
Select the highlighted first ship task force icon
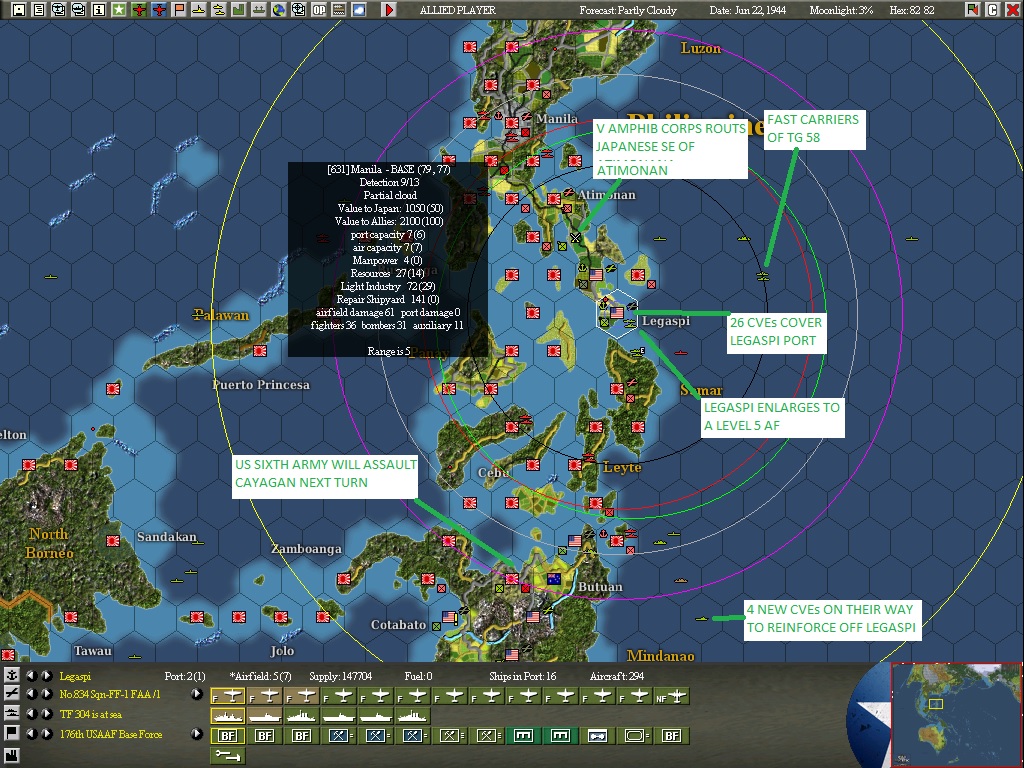pyautogui.click(x=228, y=715)
